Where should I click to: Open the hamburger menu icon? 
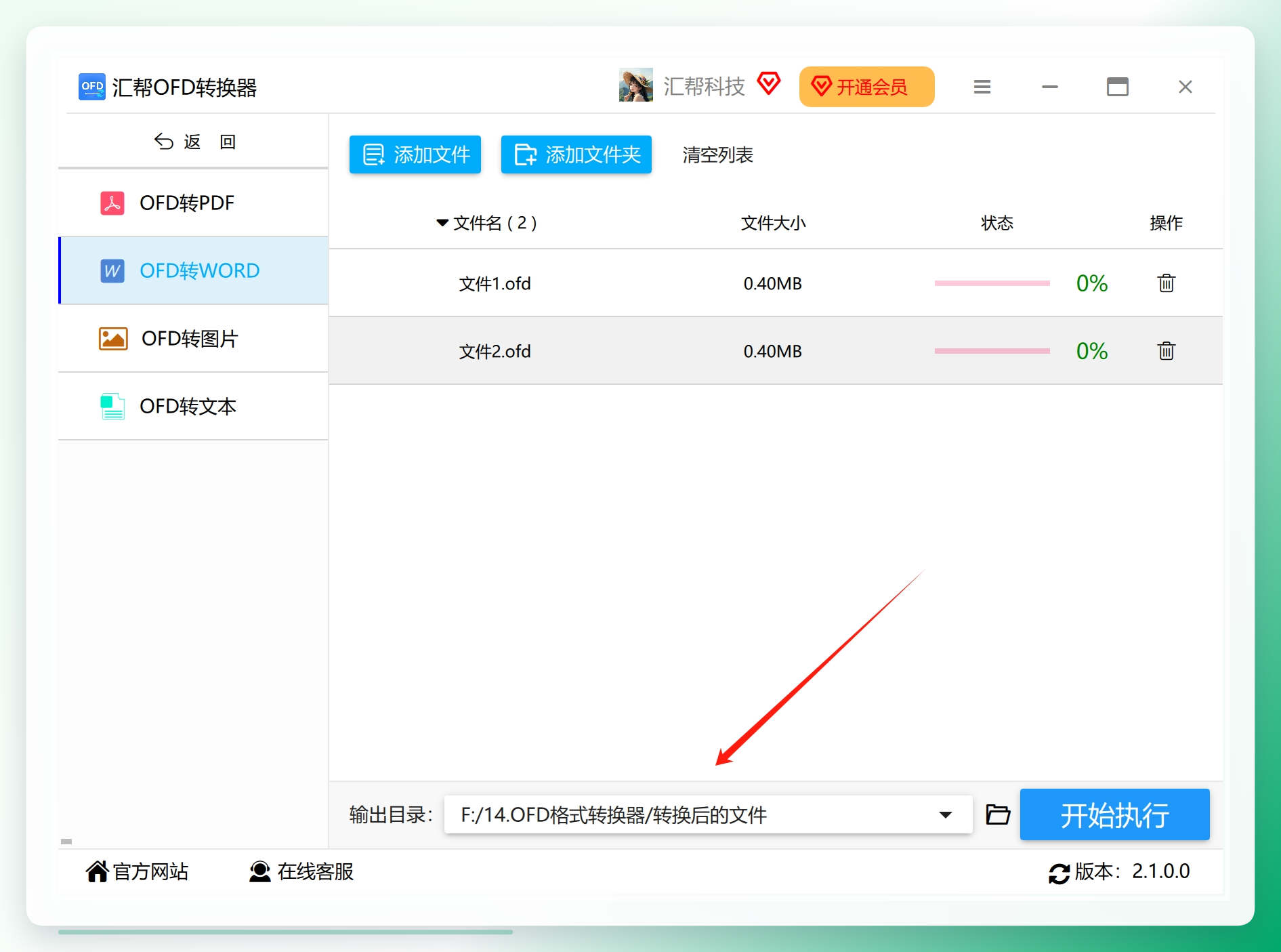982,87
